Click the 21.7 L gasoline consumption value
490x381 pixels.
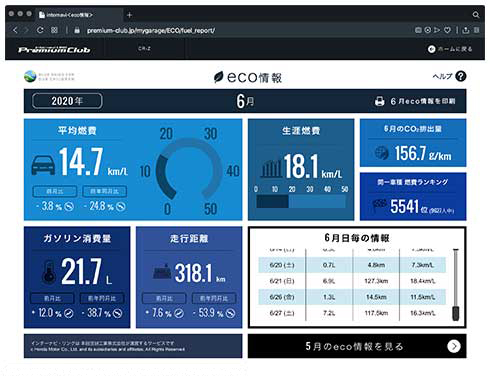(87, 272)
